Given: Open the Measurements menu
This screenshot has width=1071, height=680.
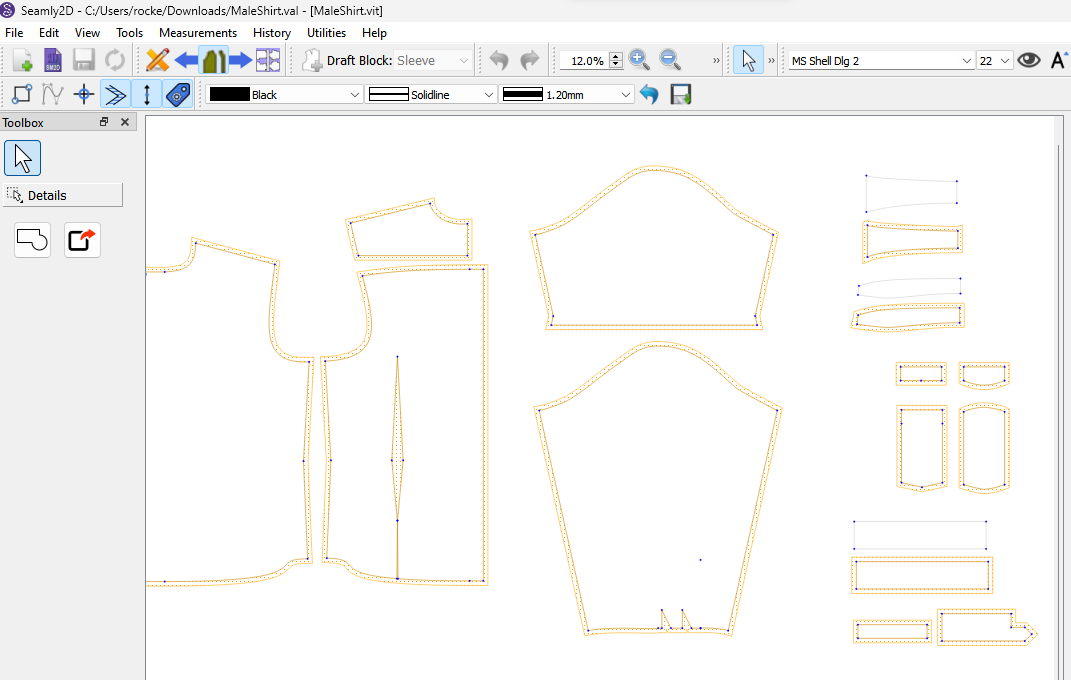Looking at the screenshot, I should (198, 33).
